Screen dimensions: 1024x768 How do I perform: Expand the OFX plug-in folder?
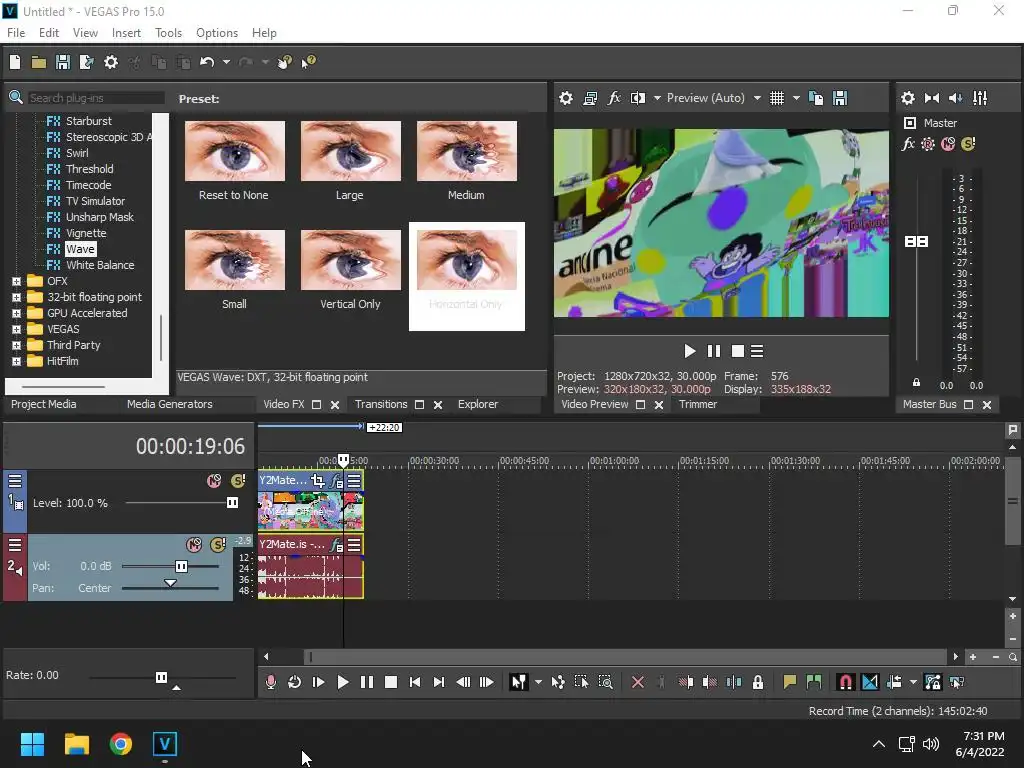(16, 281)
